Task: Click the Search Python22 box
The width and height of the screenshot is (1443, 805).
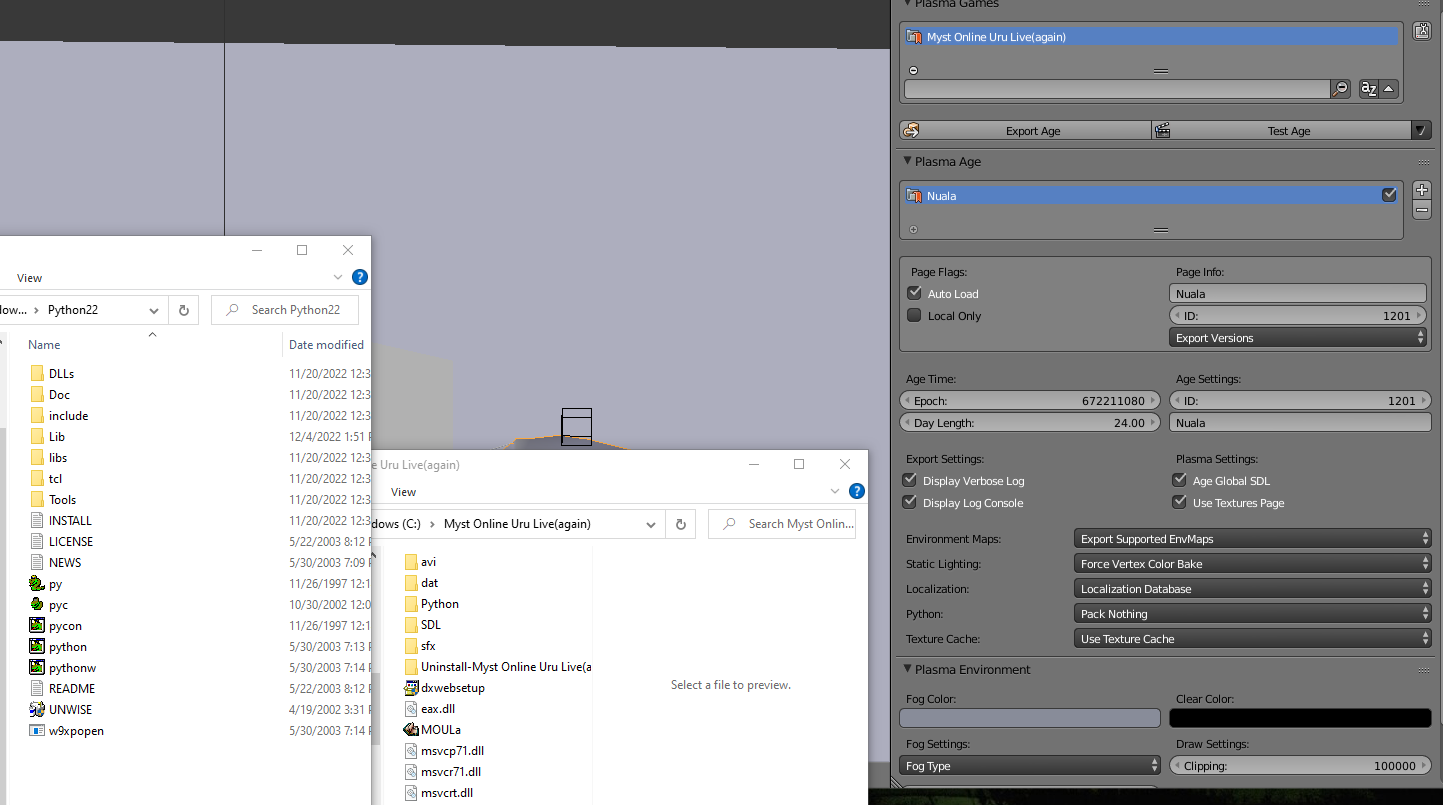Action: pos(285,310)
